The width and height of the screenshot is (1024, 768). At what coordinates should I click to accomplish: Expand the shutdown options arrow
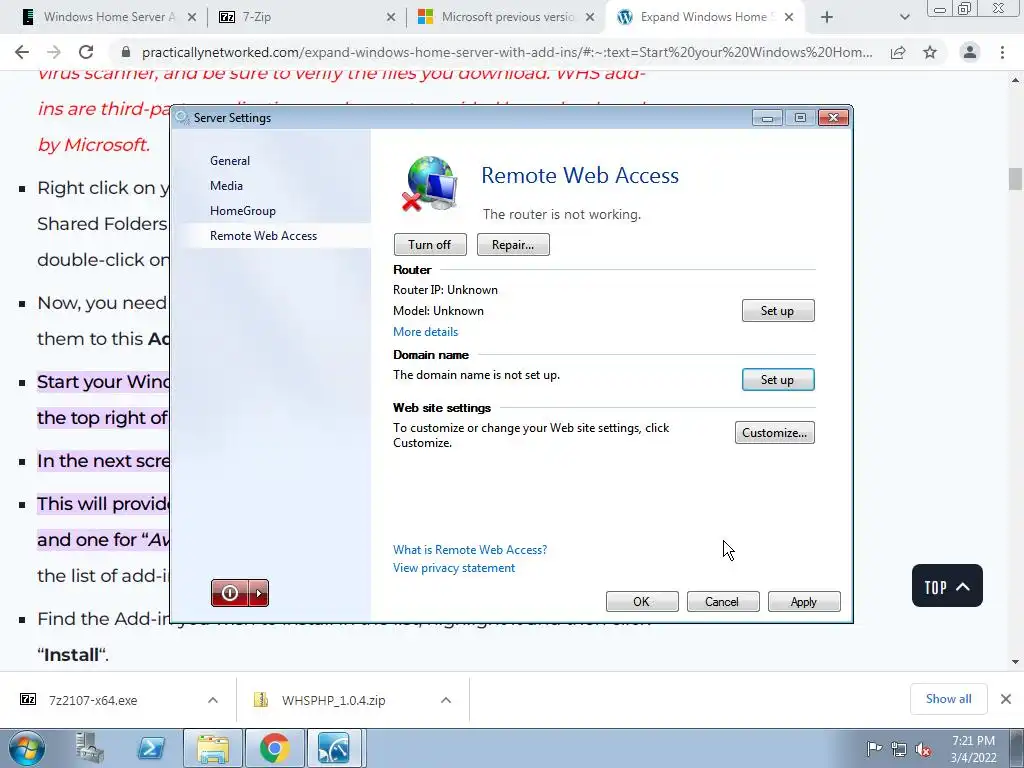click(x=260, y=593)
